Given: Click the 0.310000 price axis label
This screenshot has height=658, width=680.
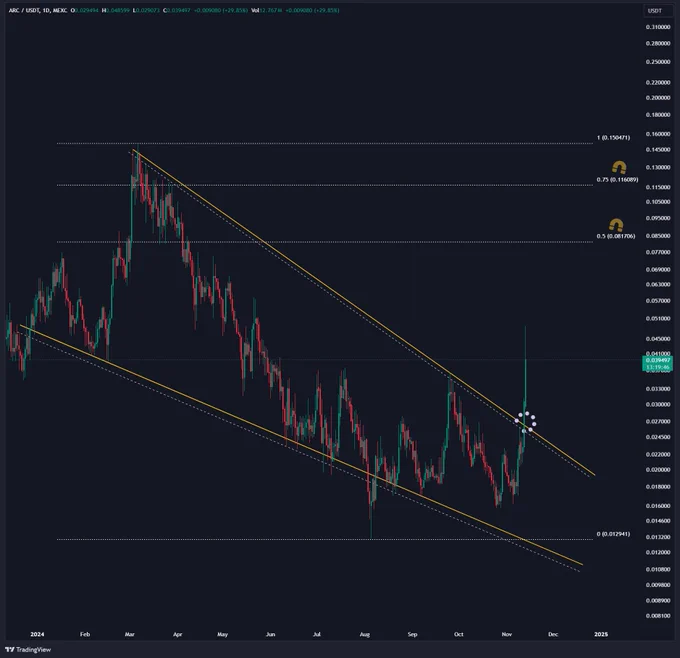Looking at the screenshot, I should point(658,27).
